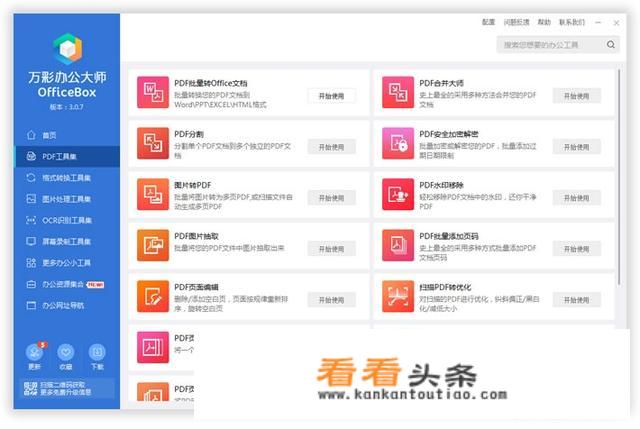Click 开始使用 for PDF分割

coord(331,147)
